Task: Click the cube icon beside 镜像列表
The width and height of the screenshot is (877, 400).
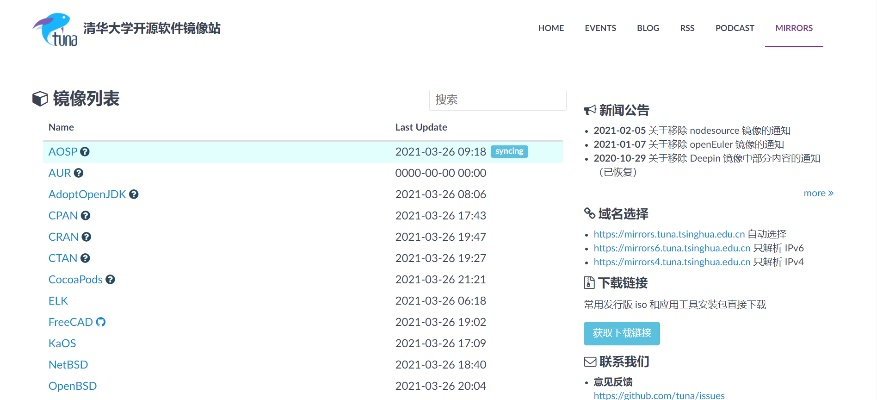Action: pyautogui.click(x=40, y=99)
